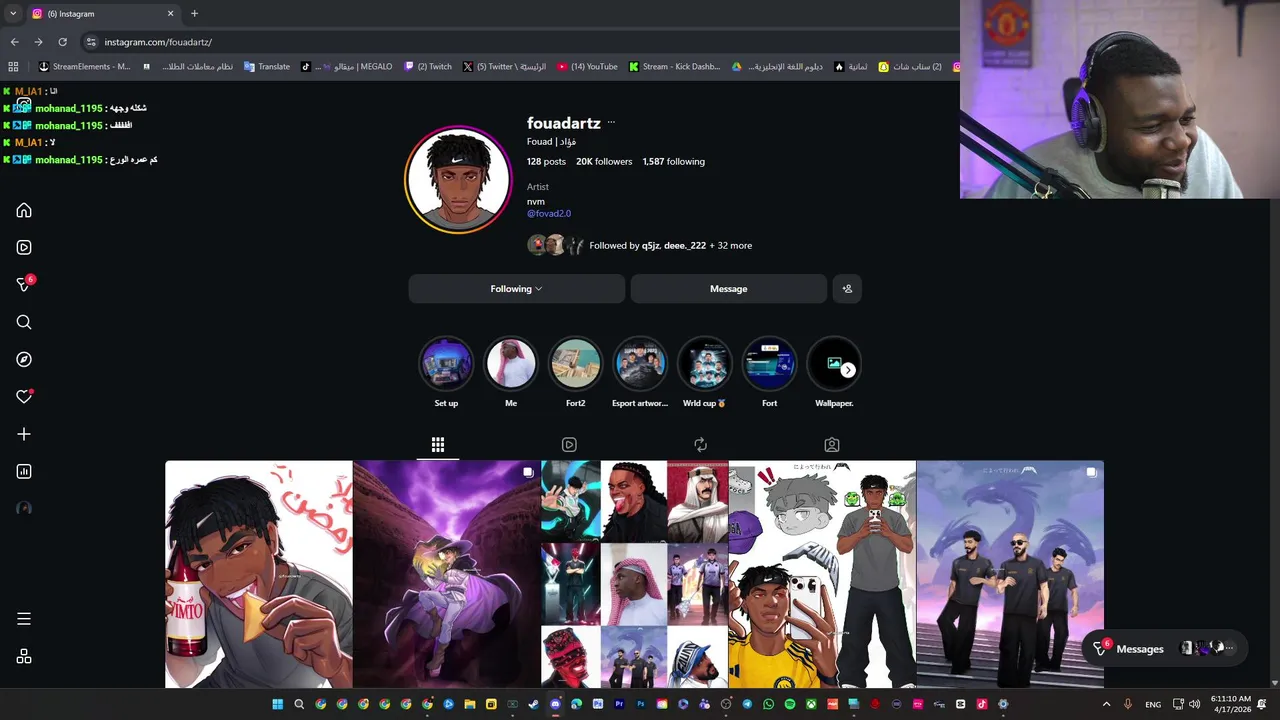The image size is (1280, 720).
Task: Open the @fovad2.0 link in bio
Action: 549,213
